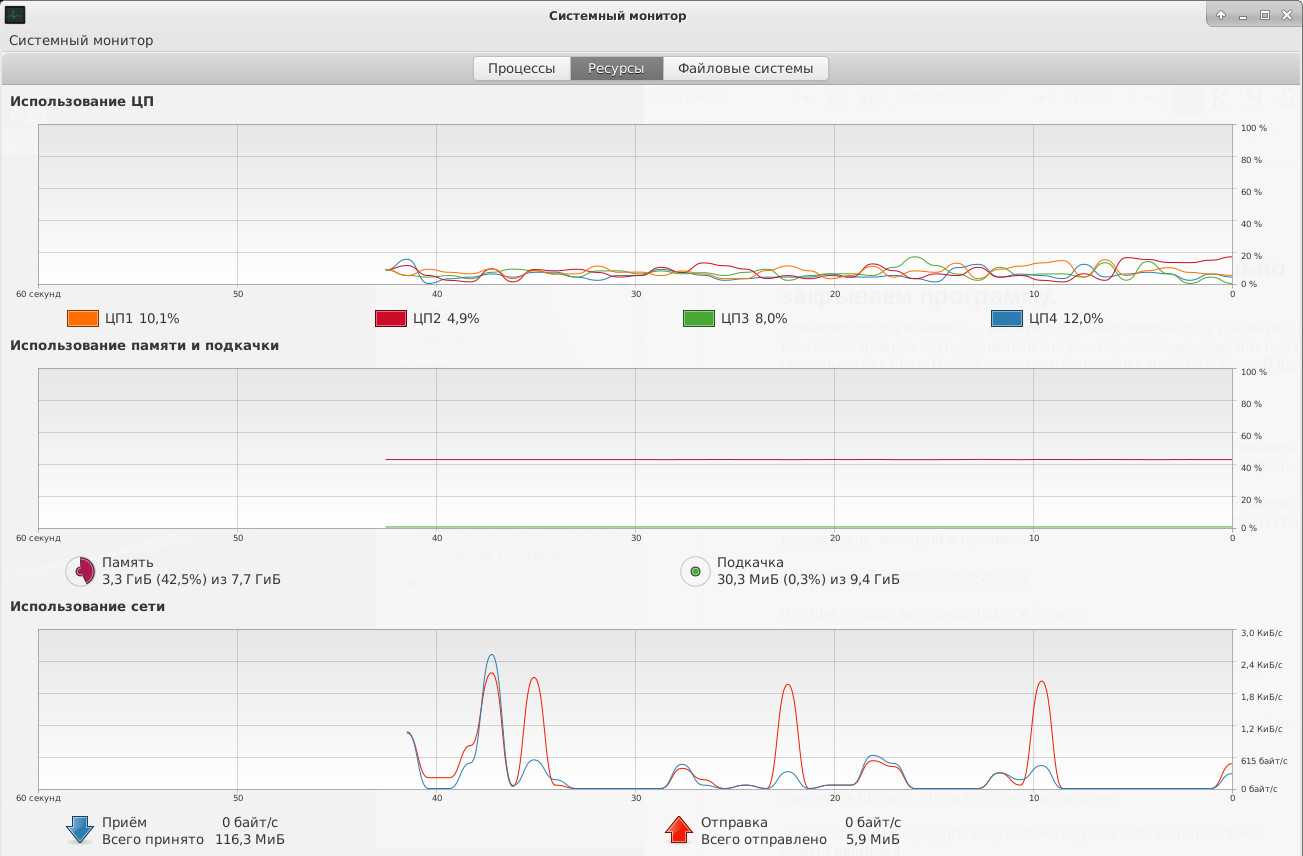Screen dimensions: 1303x856
Task: Click the red «Отправка» upload arrow icon
Action: 678,830
